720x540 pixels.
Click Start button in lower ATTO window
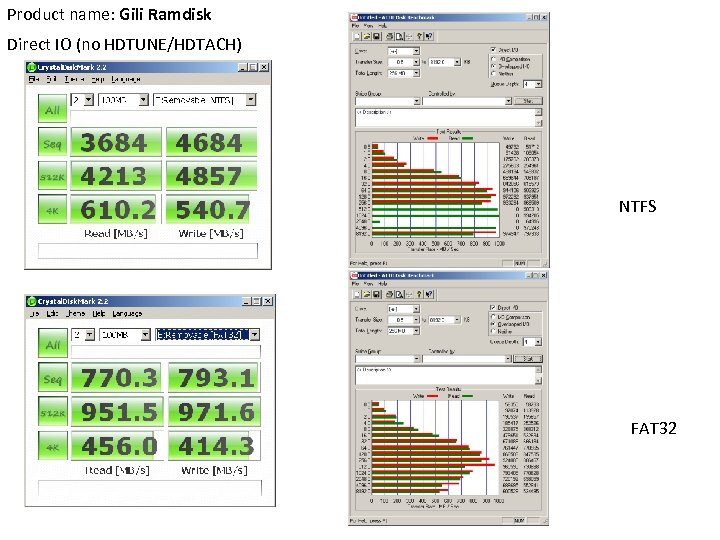pyautogui.click(x=528, y=359)
